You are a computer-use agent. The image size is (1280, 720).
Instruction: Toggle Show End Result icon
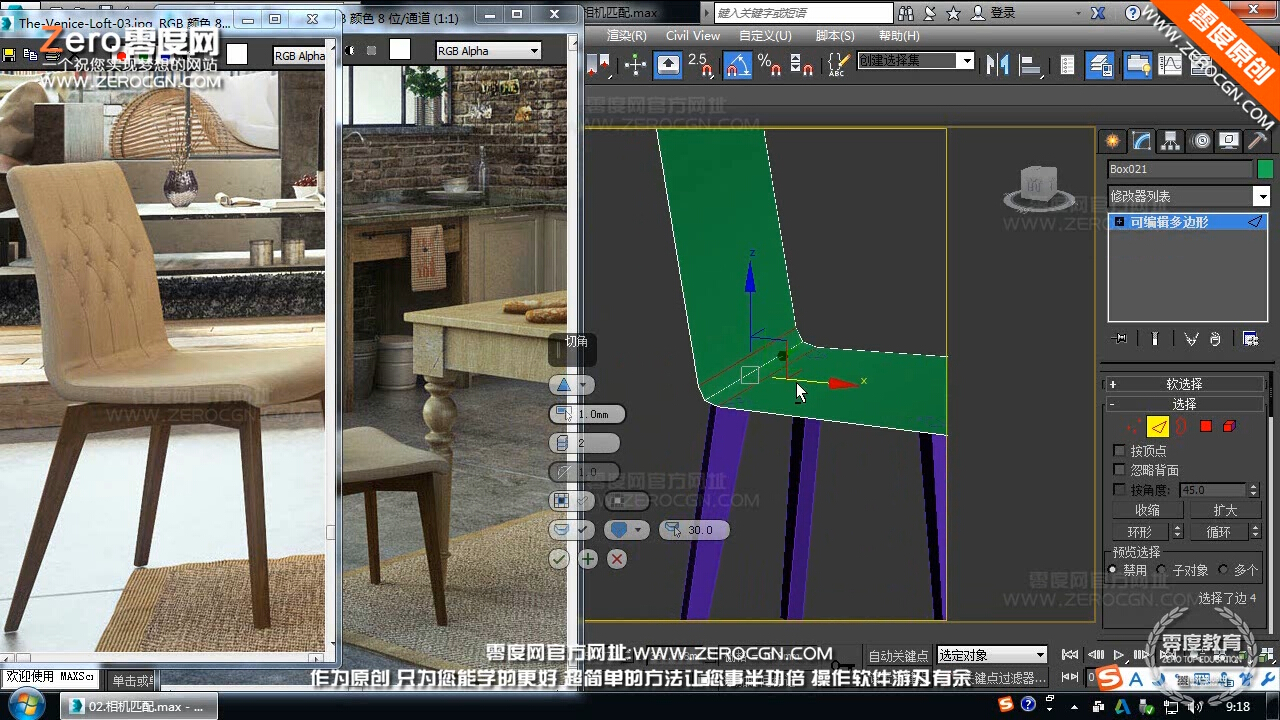point(1155,339)
